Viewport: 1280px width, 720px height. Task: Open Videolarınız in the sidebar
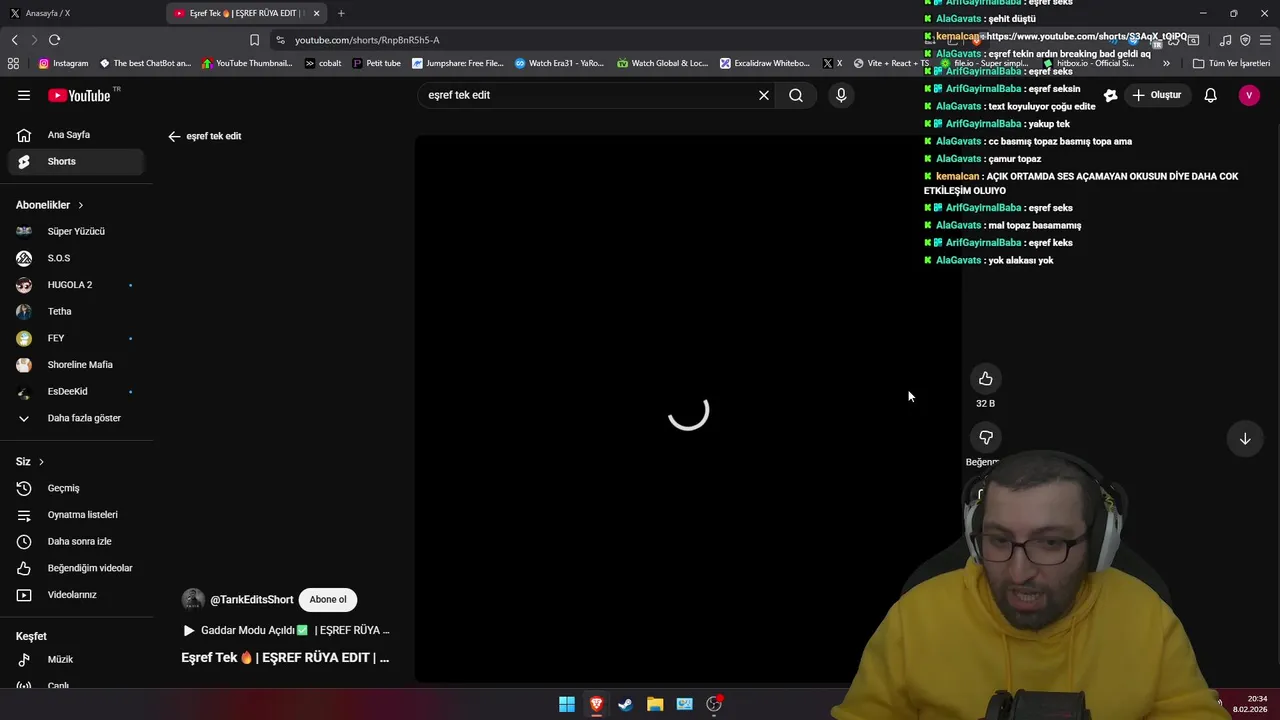pos(75,595)
